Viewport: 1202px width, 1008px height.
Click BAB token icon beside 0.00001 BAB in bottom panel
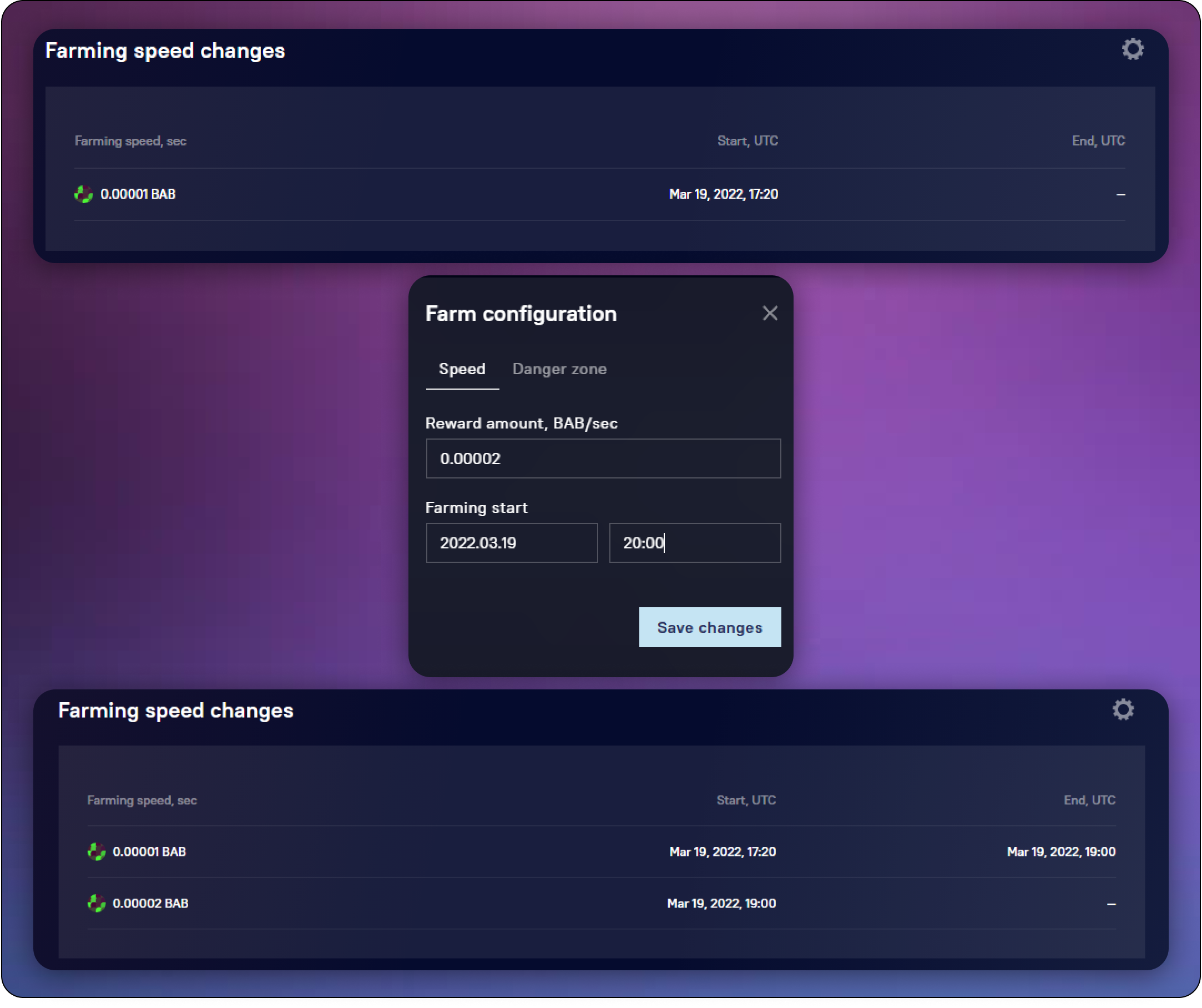coord(96,851)
